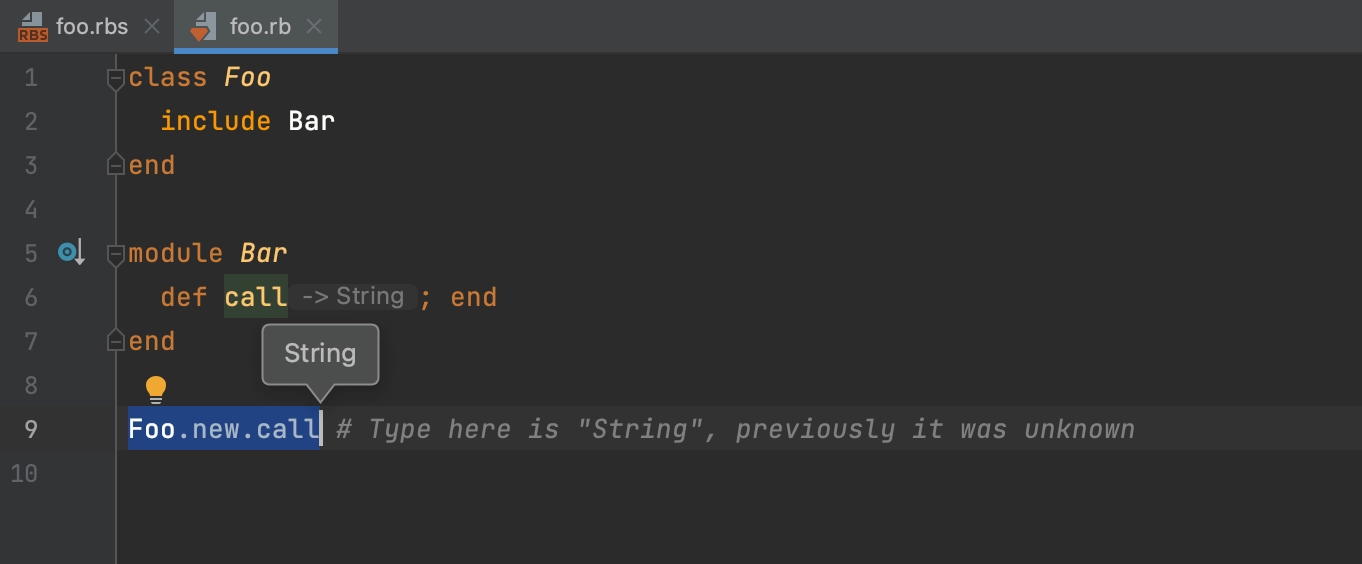The width and height of the screenshot is (1362, 564).
Task: Click the RBS file icon on foo.rbs tab
Action: point(32,27)
